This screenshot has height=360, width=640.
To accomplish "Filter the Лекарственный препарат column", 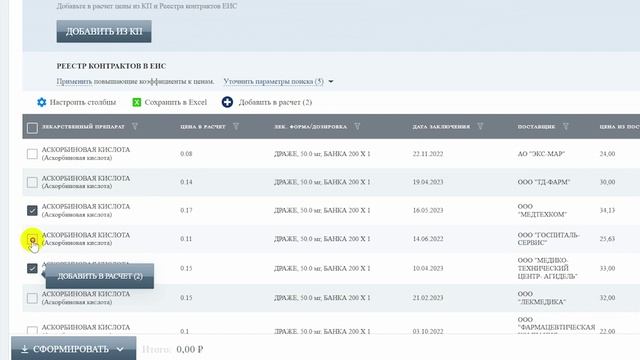I will (x=135, y=127).
